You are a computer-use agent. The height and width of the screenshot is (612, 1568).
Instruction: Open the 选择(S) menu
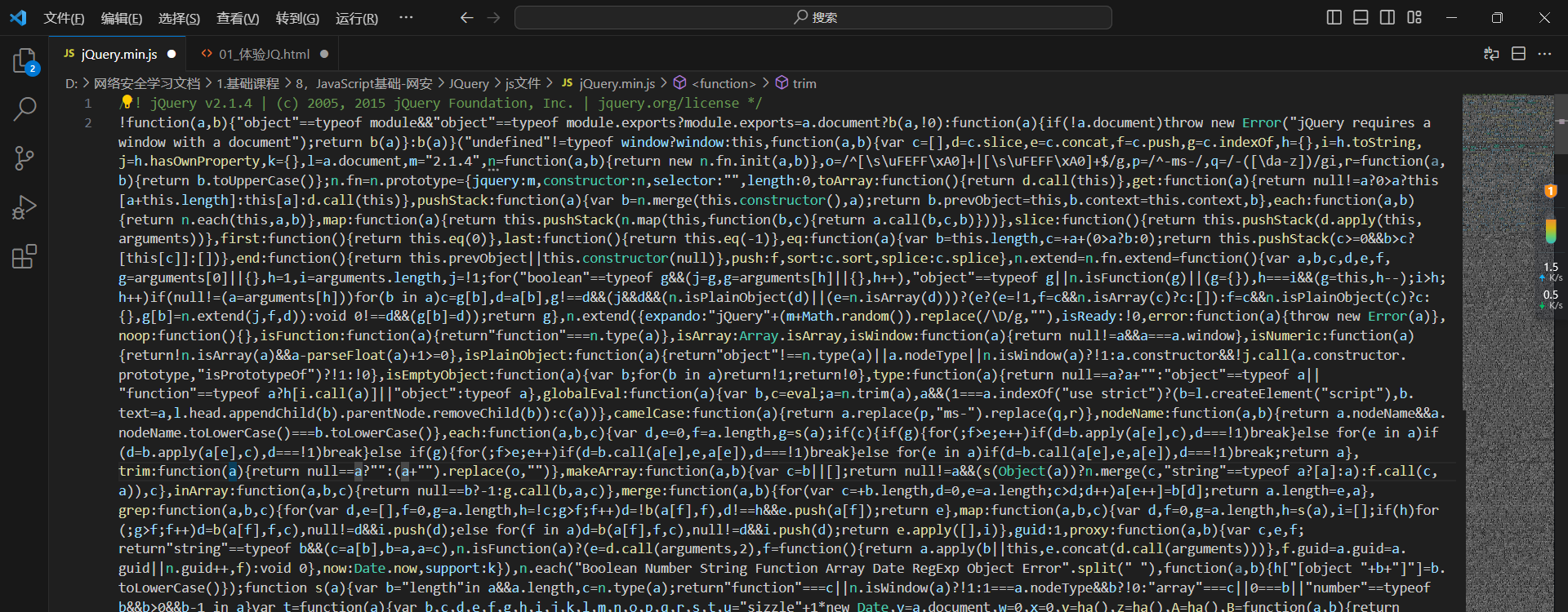[179, 18]
